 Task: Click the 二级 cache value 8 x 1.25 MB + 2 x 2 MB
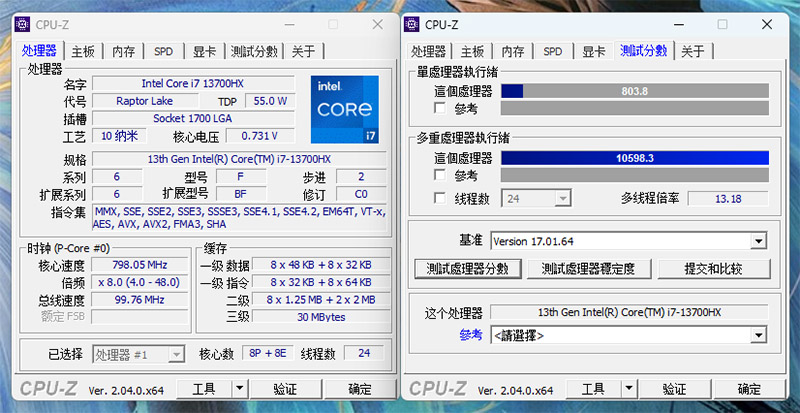point(321,300)
